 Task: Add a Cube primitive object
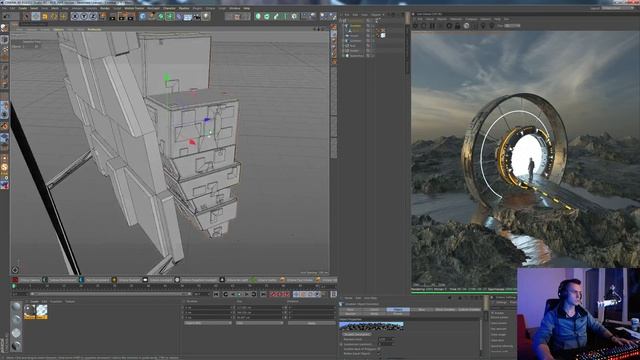click(142, 16)
